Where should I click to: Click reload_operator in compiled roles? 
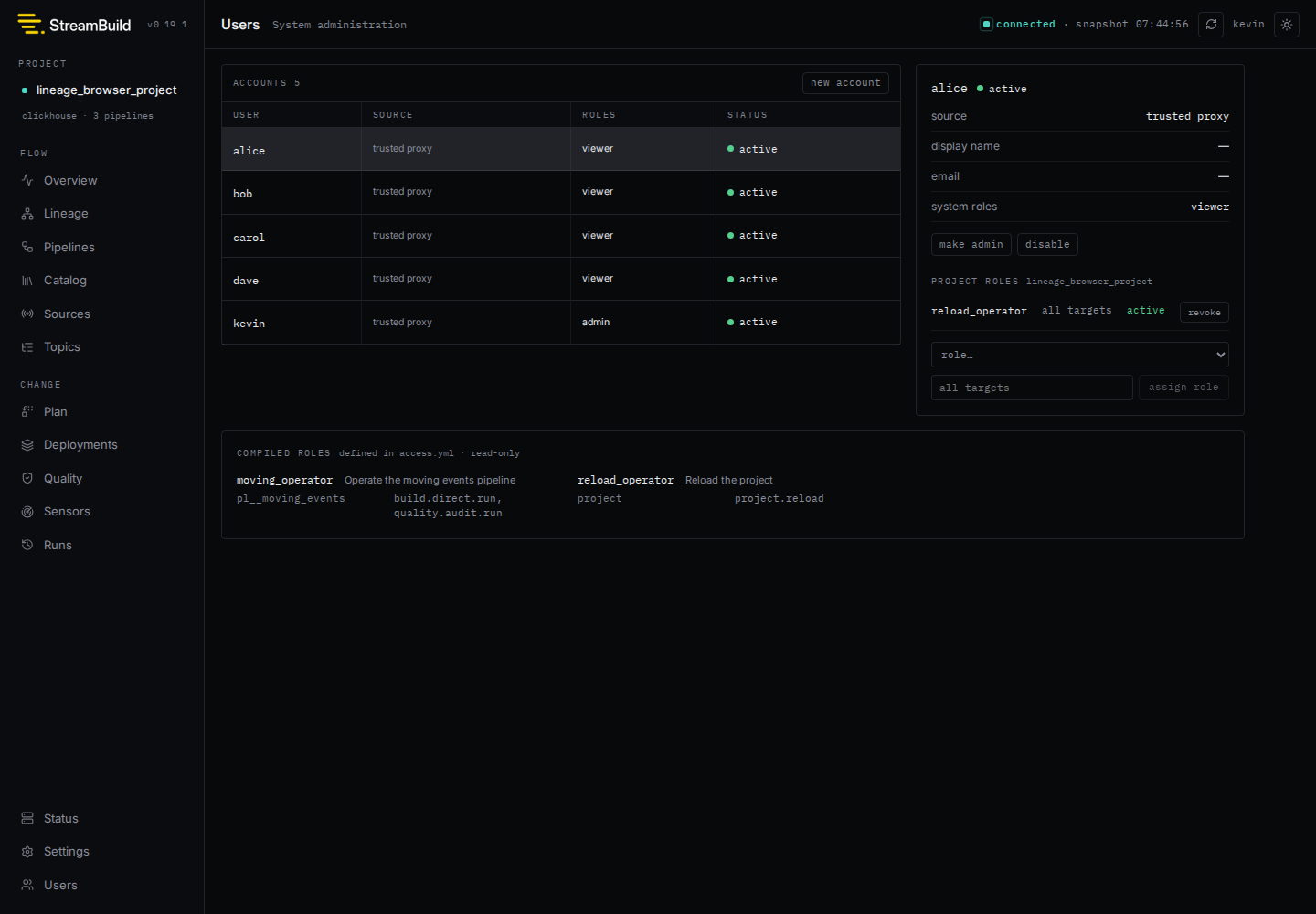(625, 480)
